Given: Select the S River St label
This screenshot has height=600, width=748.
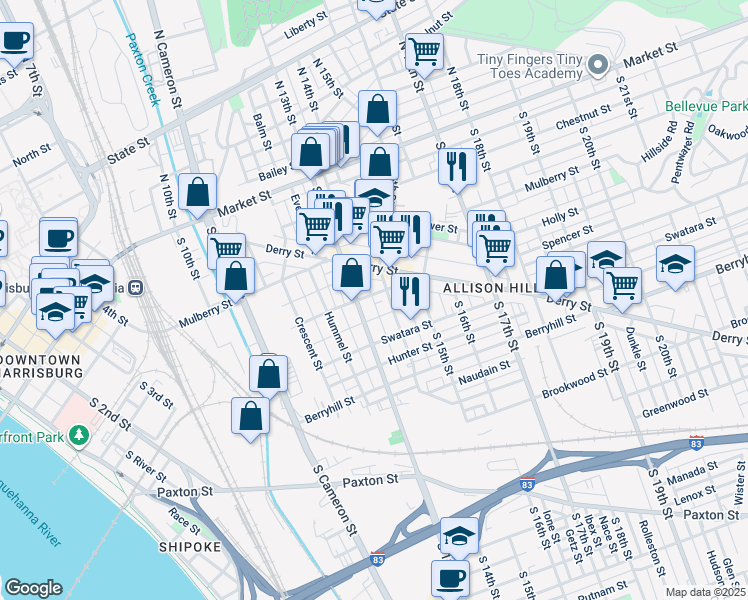Looking at the screenshot, I should click(145, 466).
